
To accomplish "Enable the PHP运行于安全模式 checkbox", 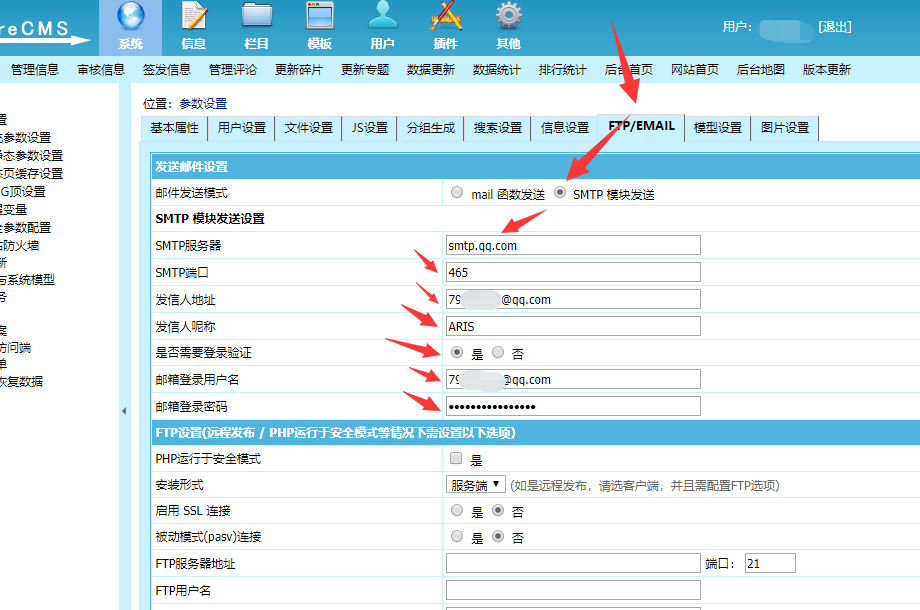I will coord(456,459).
